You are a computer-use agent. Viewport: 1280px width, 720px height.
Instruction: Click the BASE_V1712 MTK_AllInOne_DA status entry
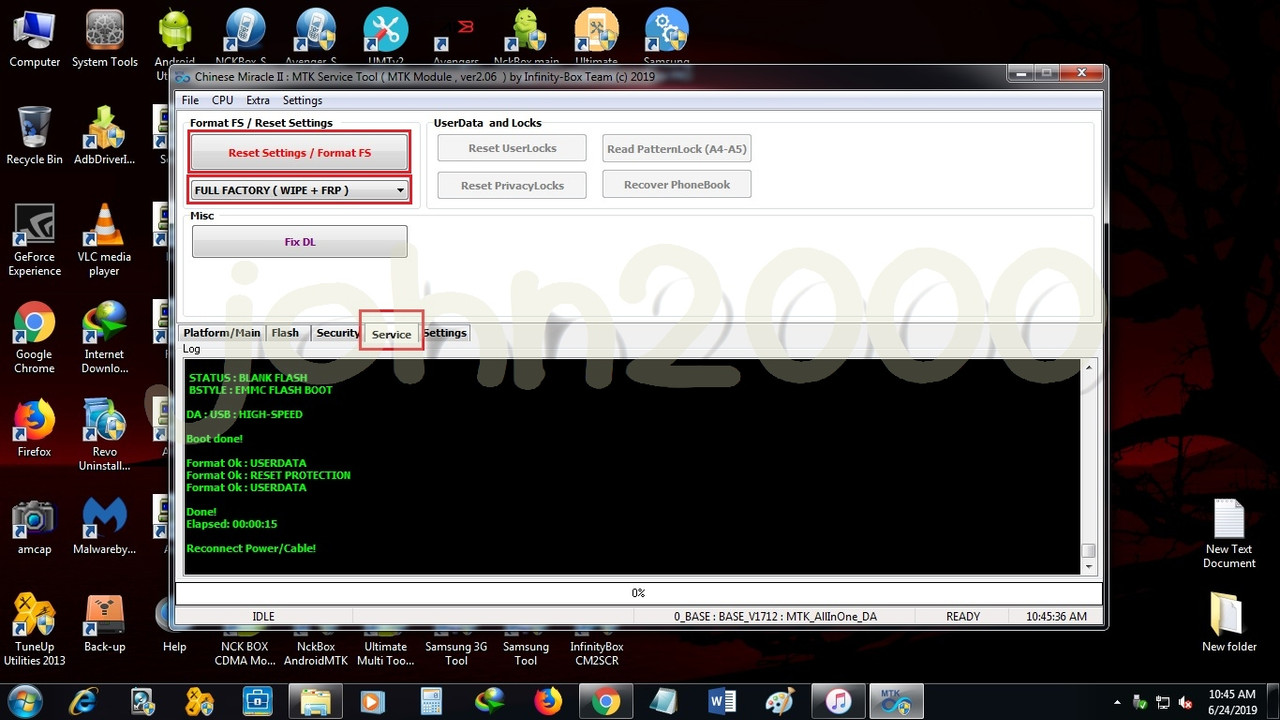coord(775,617)
